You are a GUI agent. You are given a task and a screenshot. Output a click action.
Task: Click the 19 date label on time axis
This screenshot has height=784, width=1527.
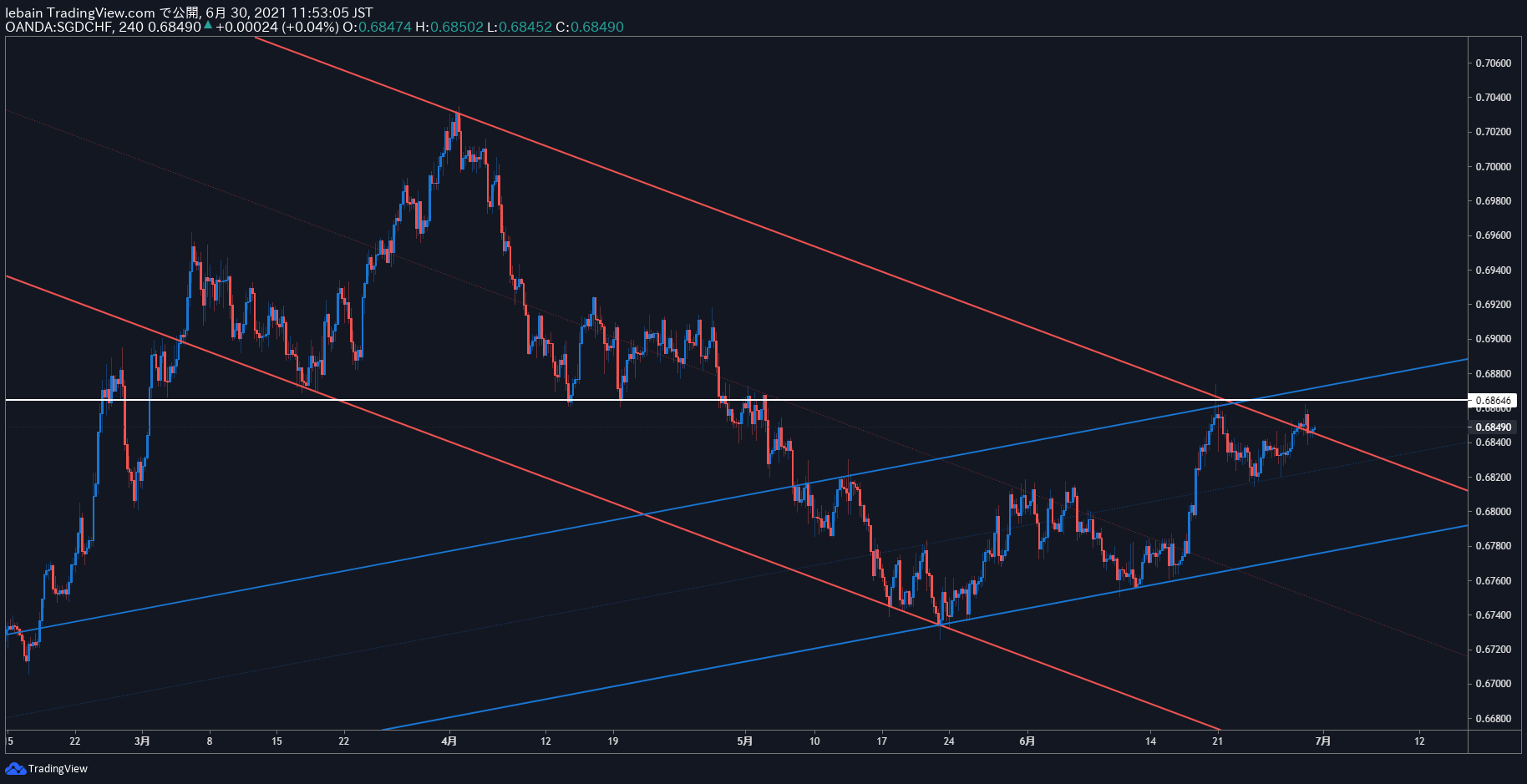(x=613, y=741)
